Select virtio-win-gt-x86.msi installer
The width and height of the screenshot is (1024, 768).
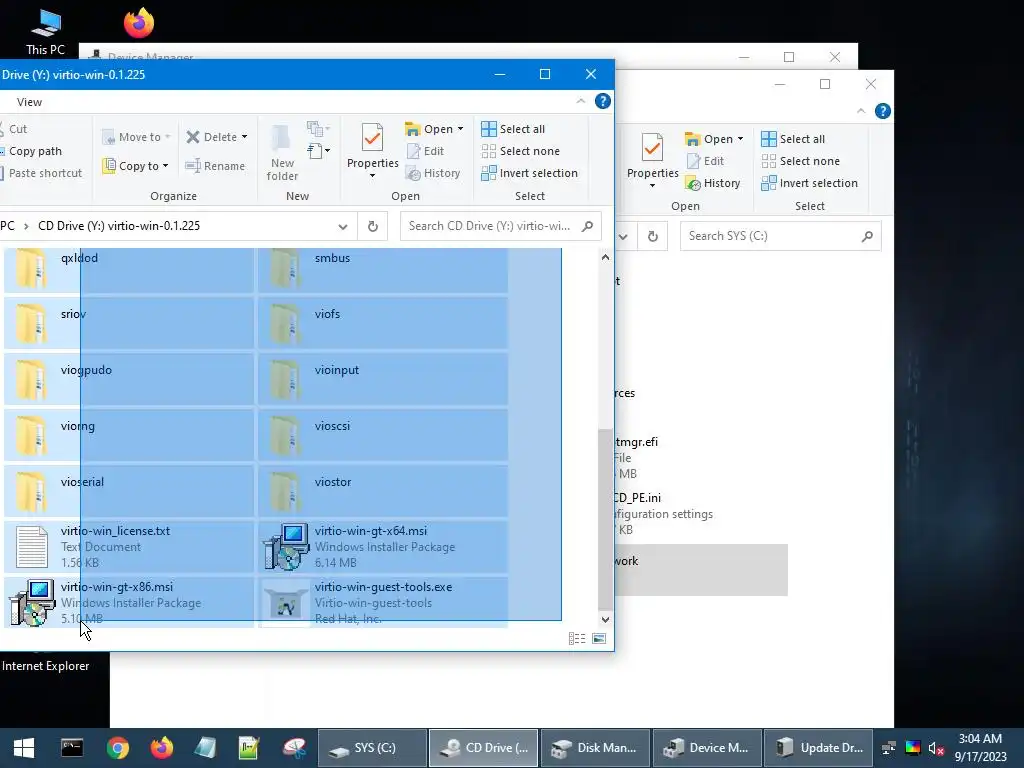[x=129, y=603]
